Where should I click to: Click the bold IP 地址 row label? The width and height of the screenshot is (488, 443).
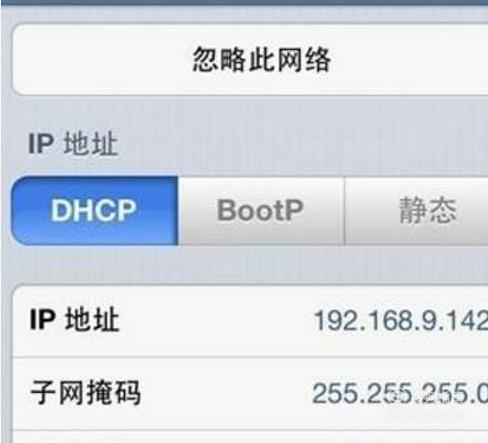point(75,319)
